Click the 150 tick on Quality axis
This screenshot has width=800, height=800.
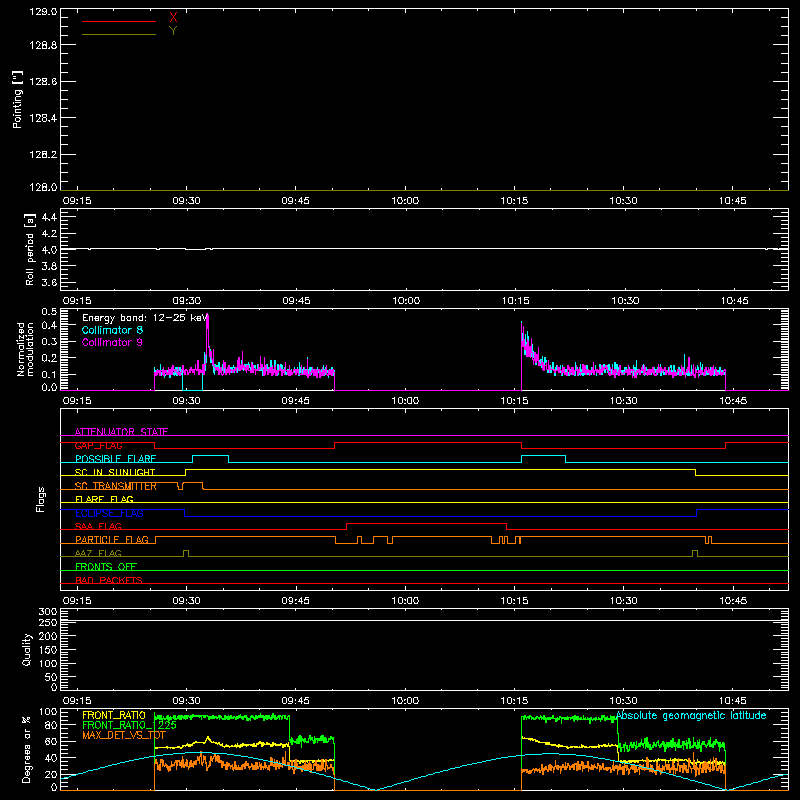[48, 650]
